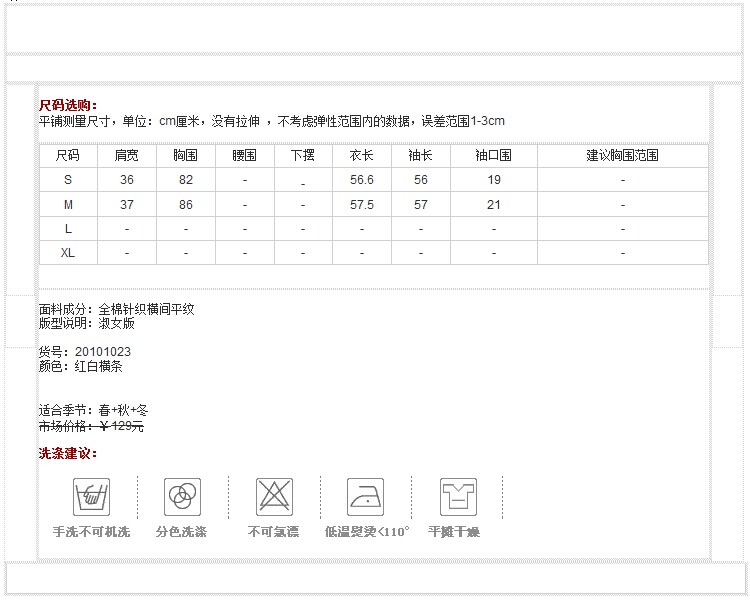Click sleeve length value 57

420,205
